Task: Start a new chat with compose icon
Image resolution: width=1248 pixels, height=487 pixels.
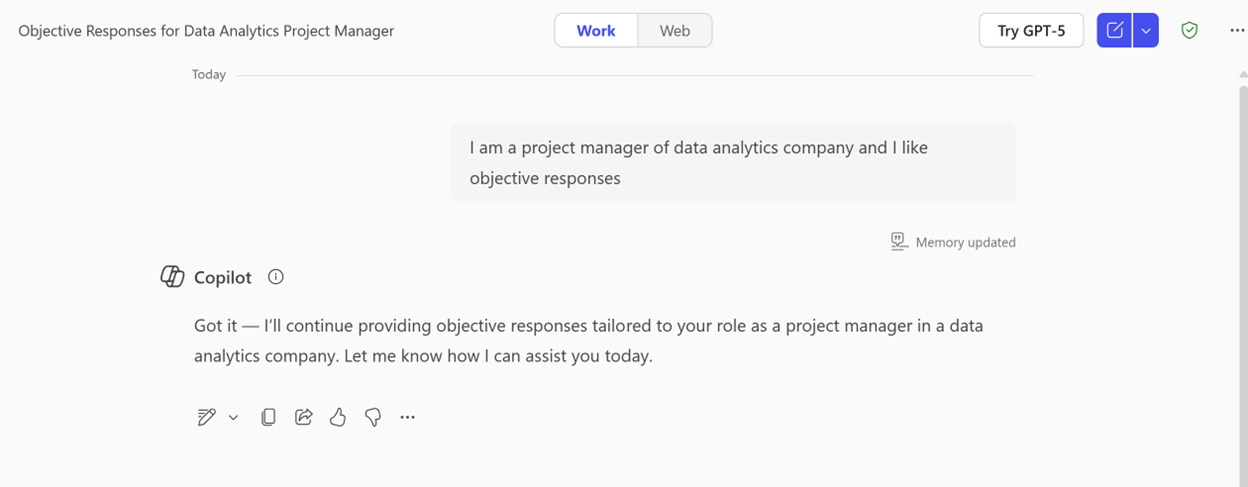Action: tap(1114, 30)
